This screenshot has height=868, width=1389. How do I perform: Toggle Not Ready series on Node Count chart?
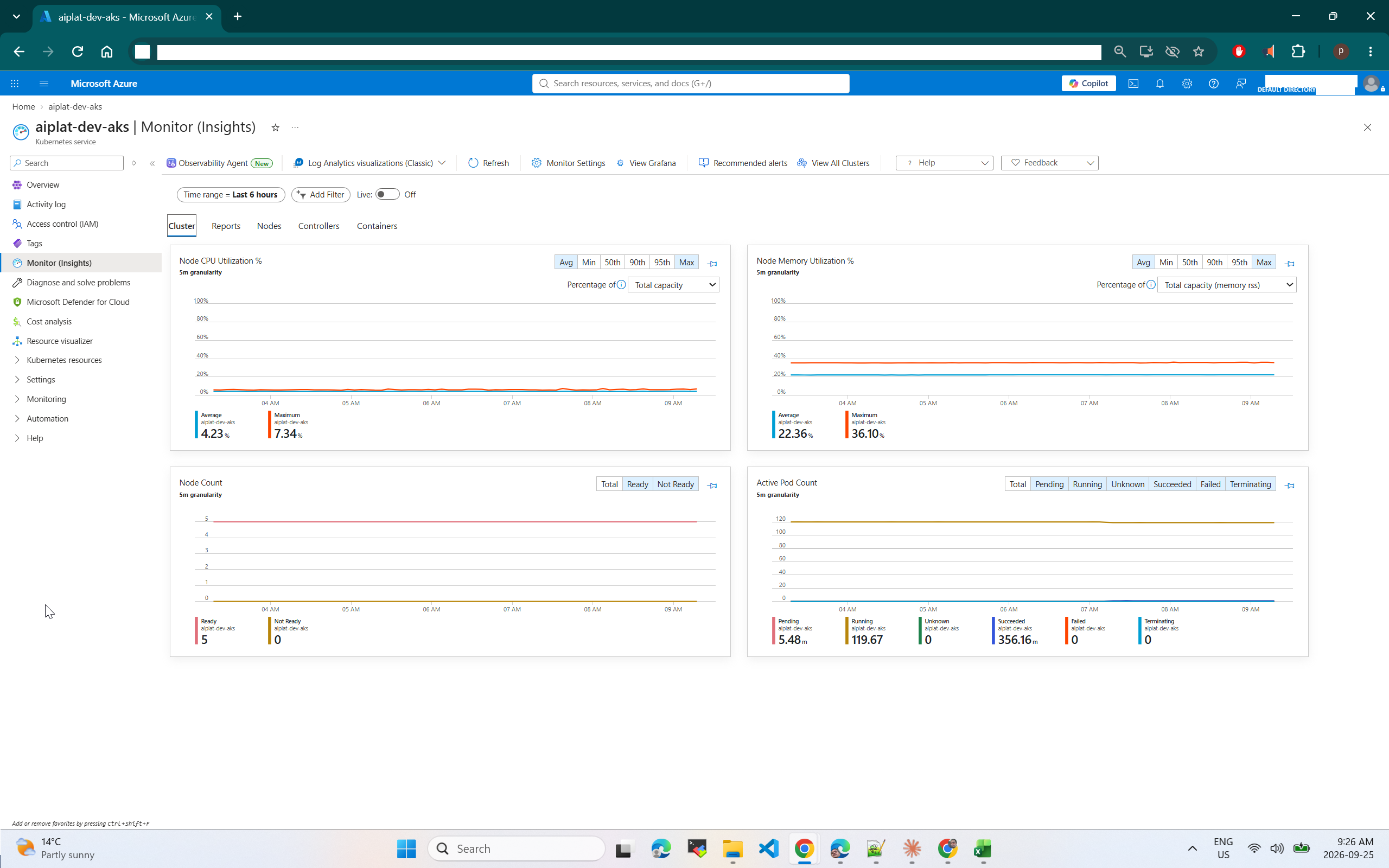(676, 484)
